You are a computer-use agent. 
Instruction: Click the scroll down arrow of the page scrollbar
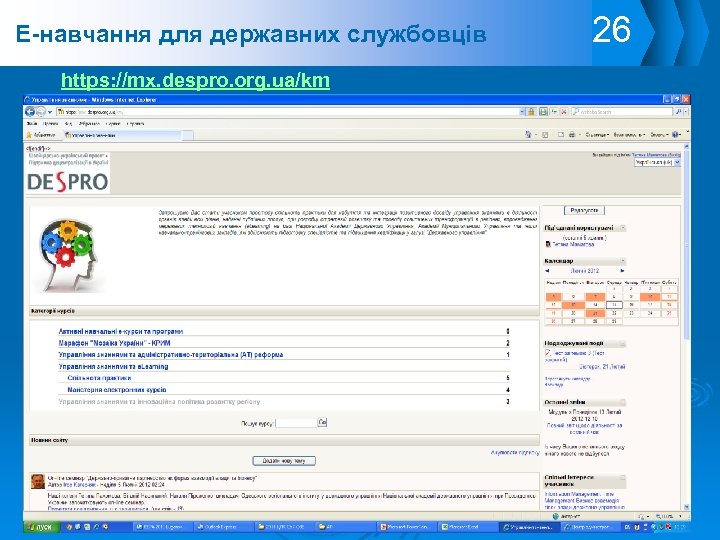(686, 507)
